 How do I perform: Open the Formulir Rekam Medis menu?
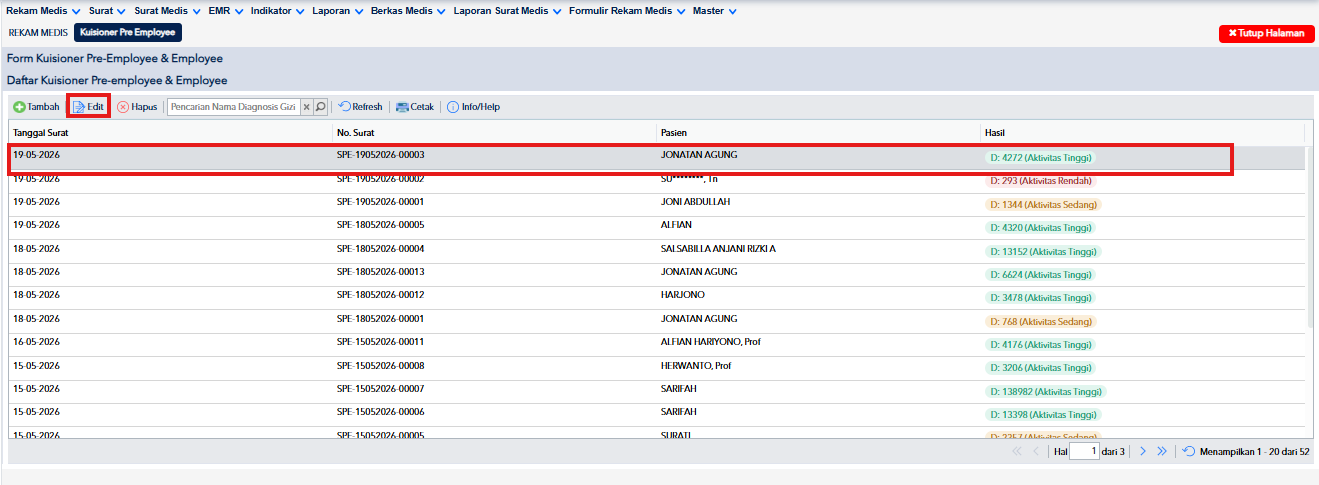pyautogui.click(x=629, y=11)
